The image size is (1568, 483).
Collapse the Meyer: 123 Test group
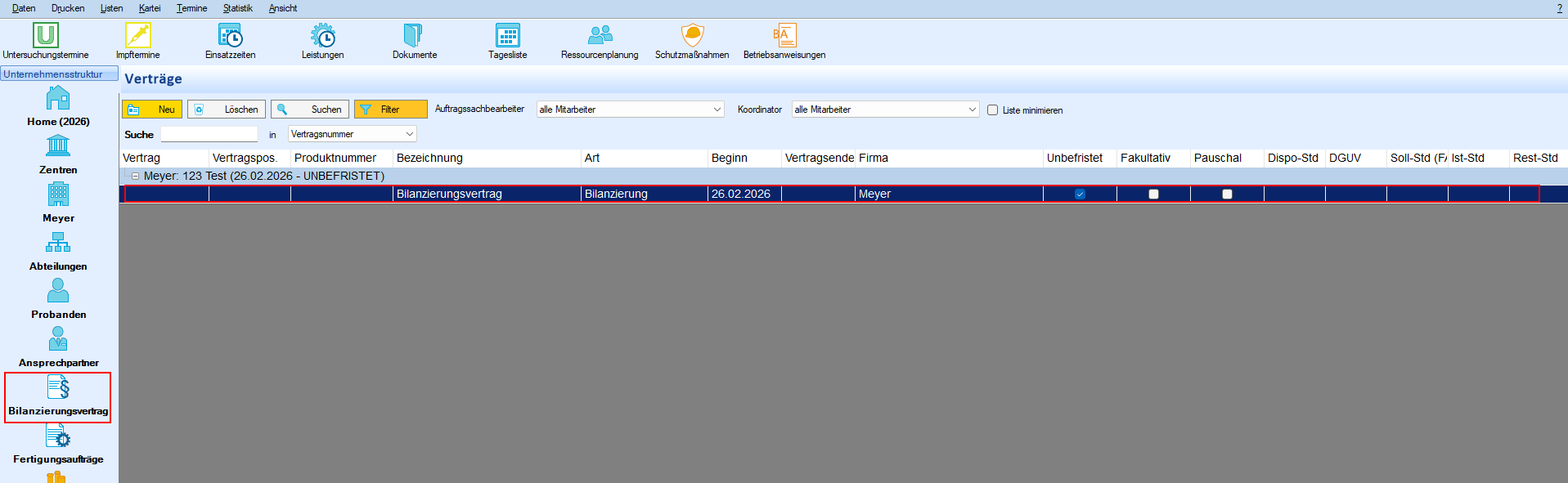pyautogui.click(x=135, y=176)
